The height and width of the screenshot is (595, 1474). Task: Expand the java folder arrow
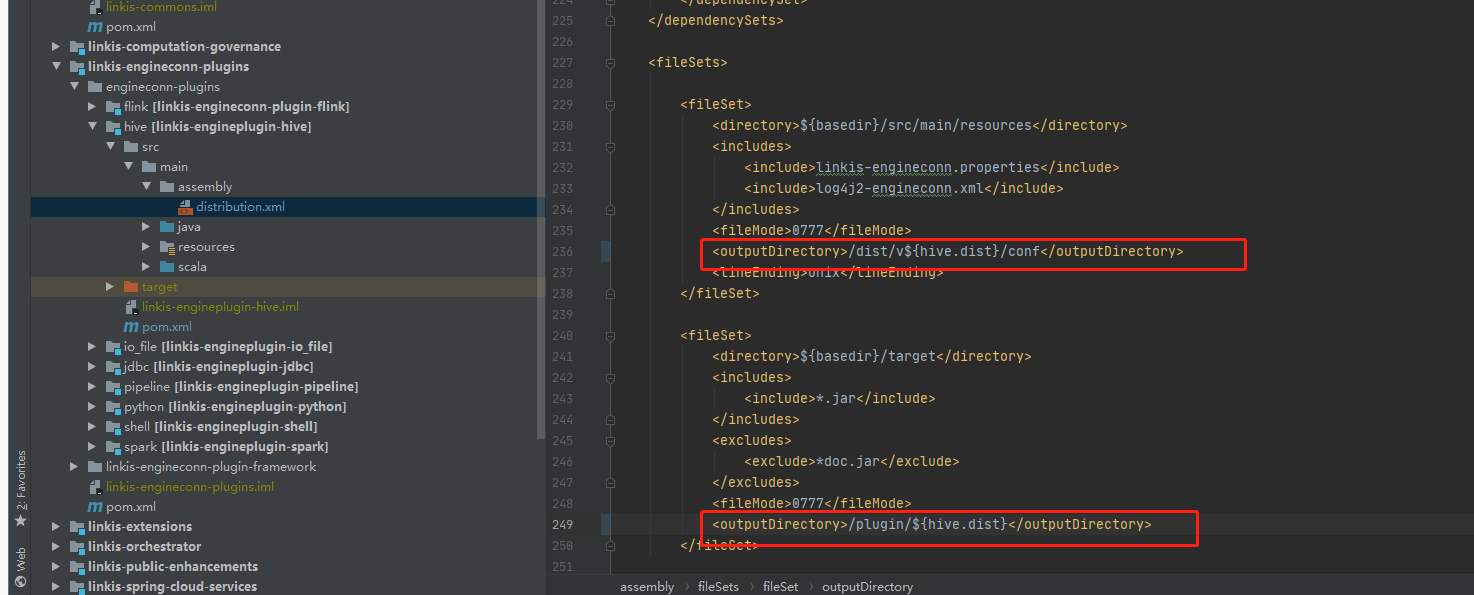click(146, 227)
